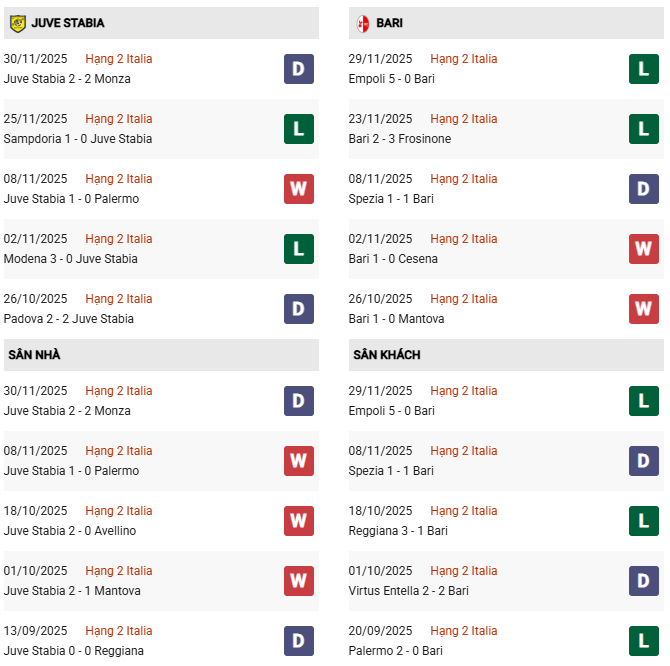Open Hạng 2 Italia link dated 23/11/2025
670x666 pixels.
[464, 119]
